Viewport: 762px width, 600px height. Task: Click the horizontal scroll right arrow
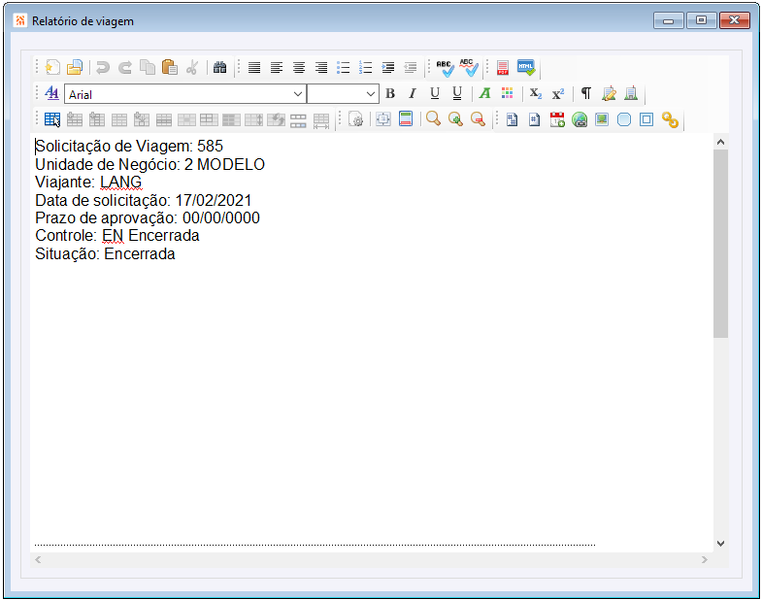click(704, 560)
